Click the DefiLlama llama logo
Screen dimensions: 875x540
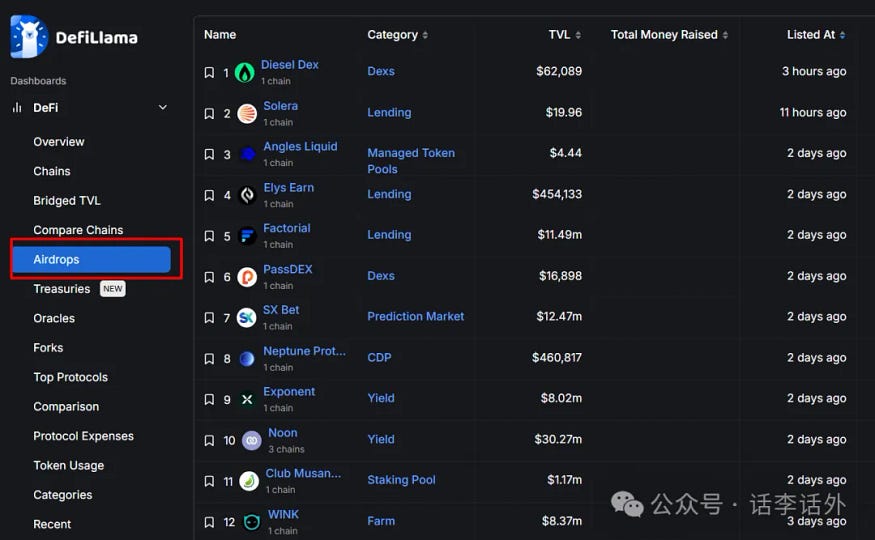point(29,37)
